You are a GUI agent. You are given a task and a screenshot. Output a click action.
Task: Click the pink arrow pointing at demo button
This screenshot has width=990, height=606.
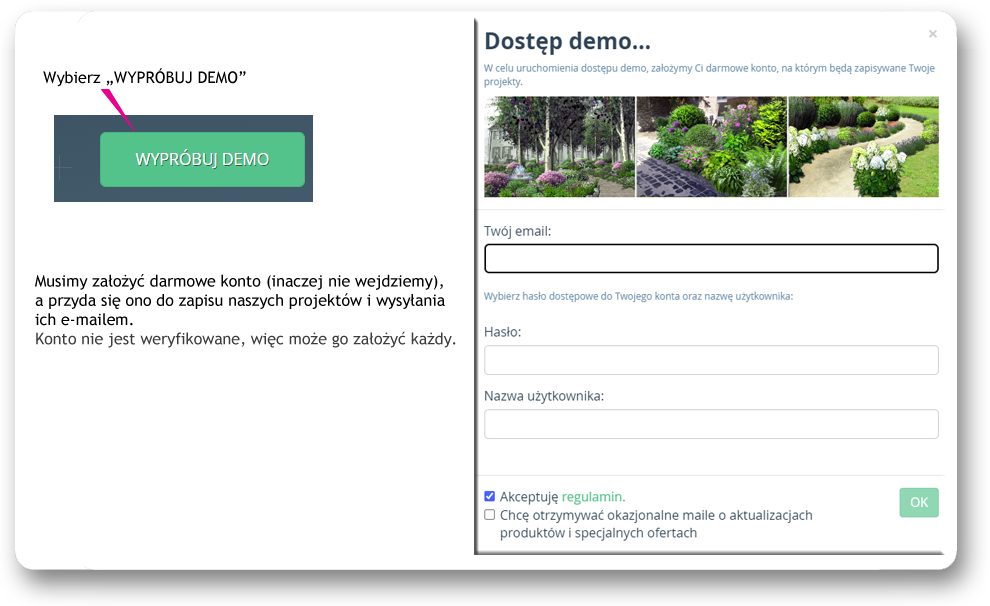(x=118, y=108)
